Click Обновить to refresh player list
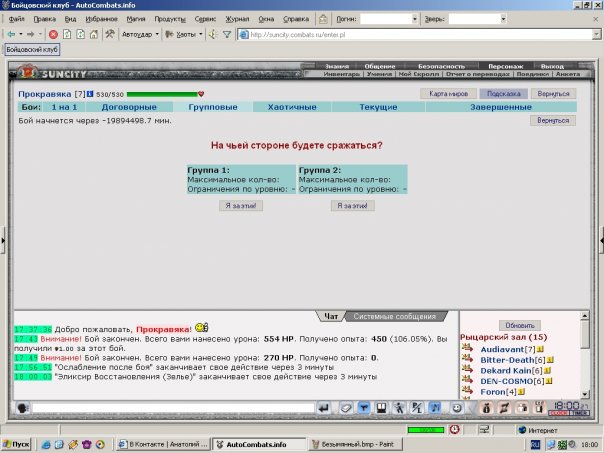604x453 pixels. pos(520,325)
